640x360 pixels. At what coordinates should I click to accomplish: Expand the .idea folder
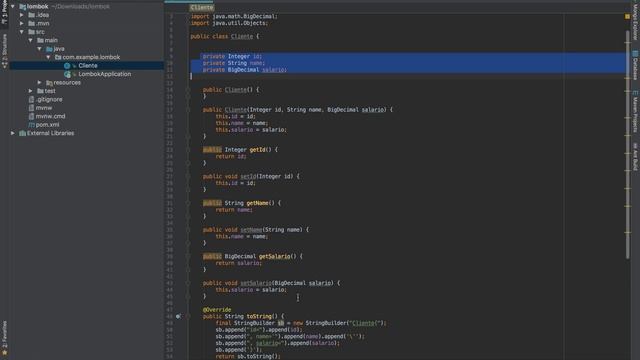pos(22,15)
